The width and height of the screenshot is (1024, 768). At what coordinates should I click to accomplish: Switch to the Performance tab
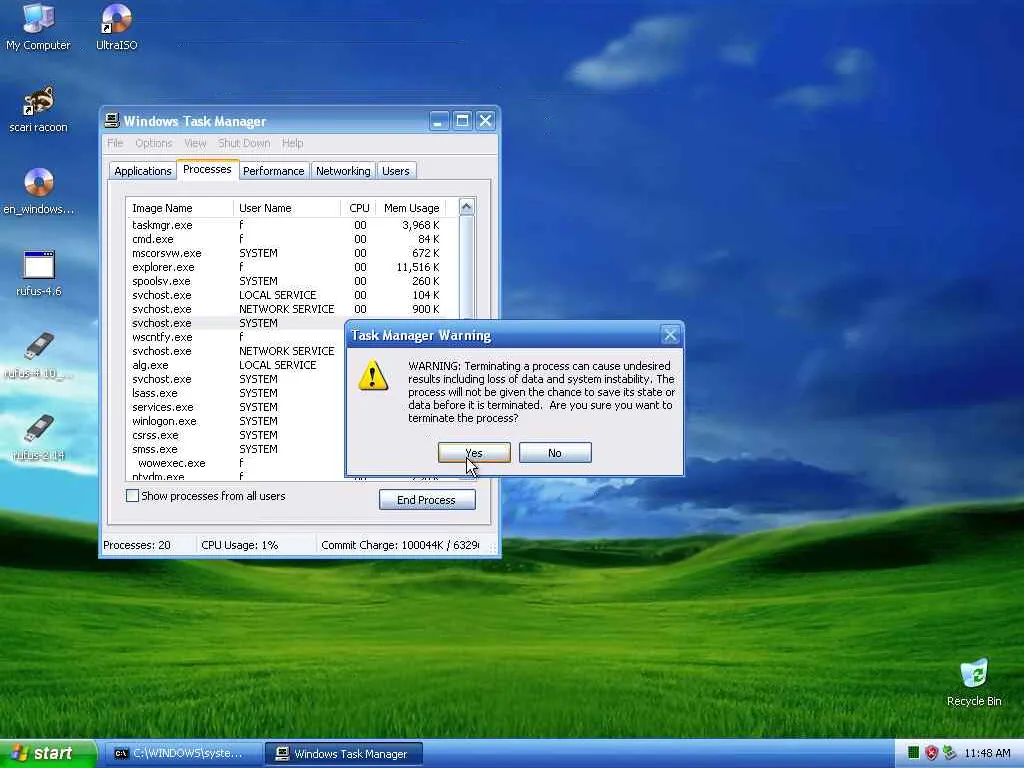click(274, 170)
